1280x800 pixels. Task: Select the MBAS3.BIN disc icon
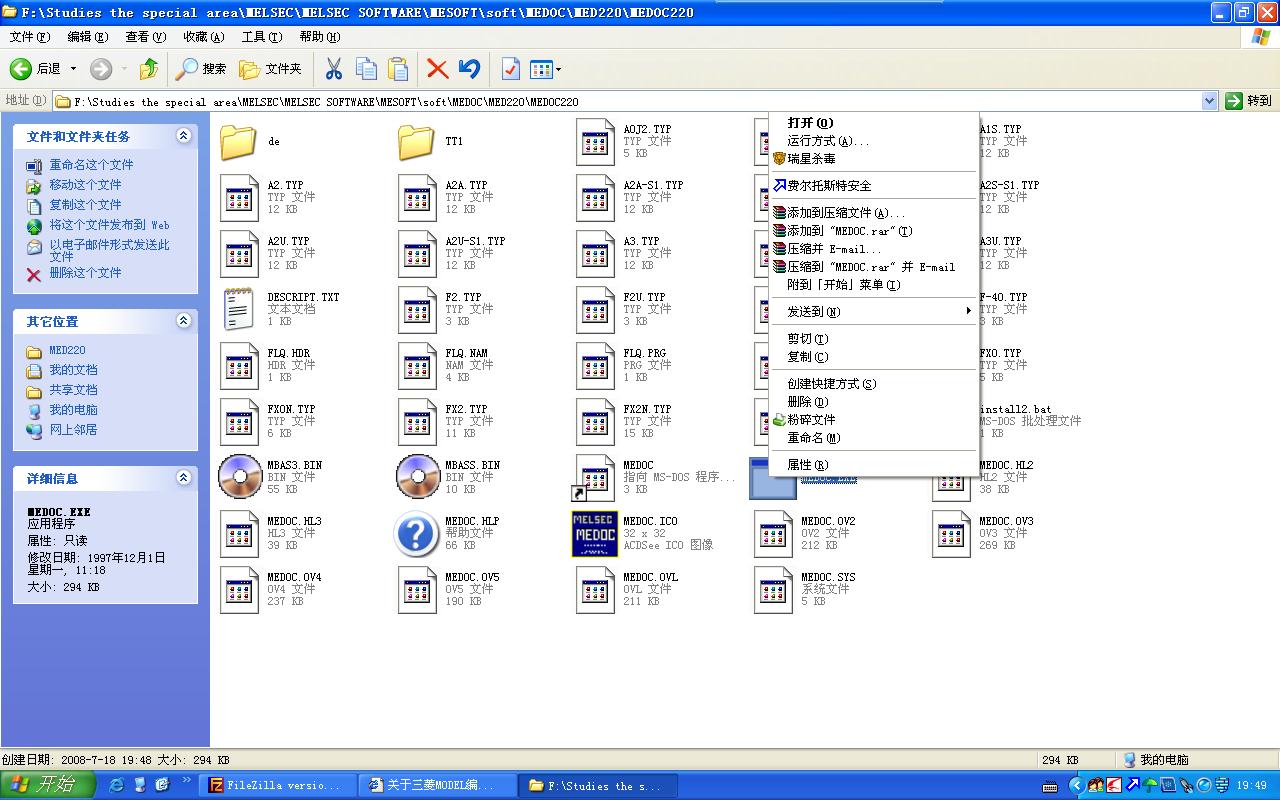(x=239, y=477)
